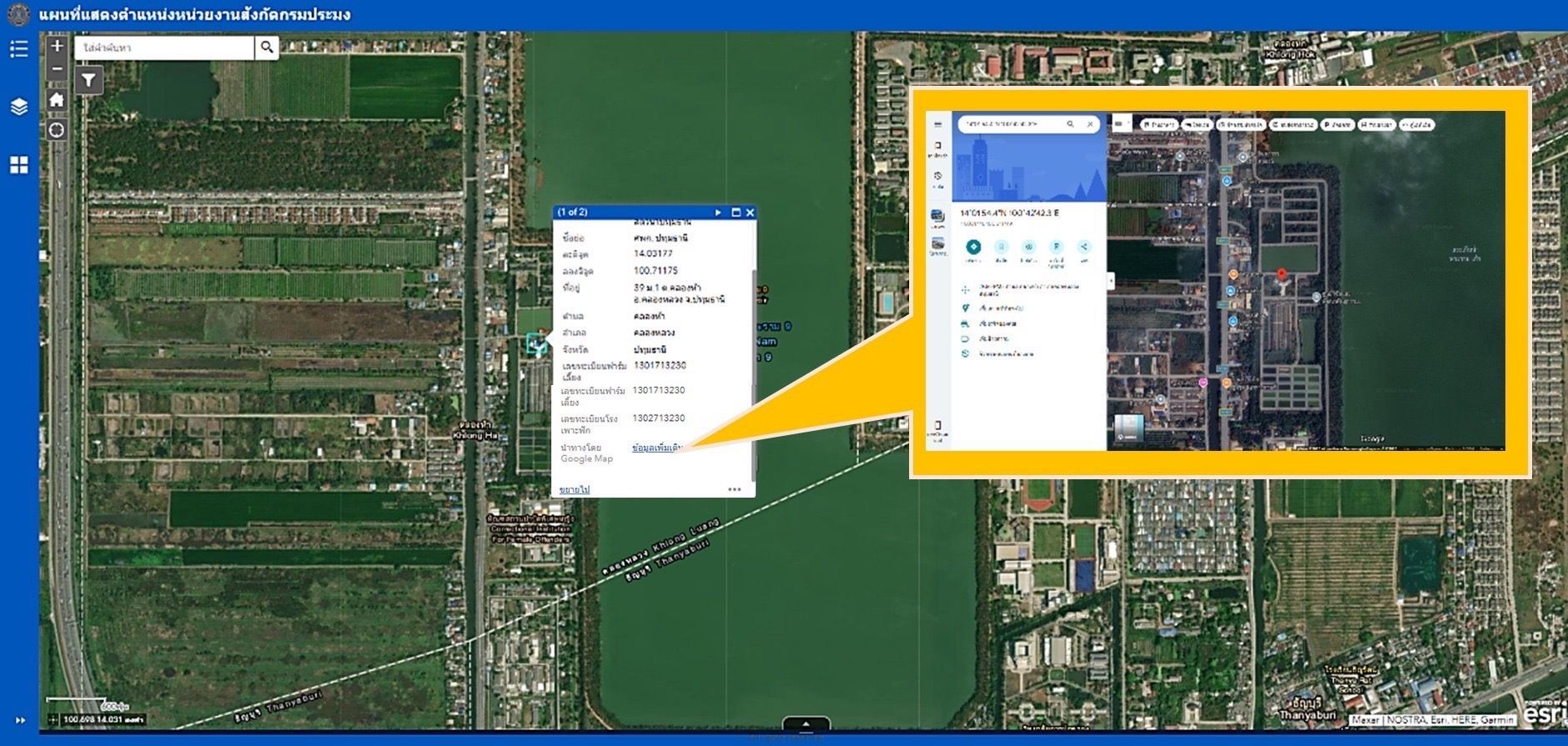Viewport: 1568px width, 746px height.
Task: Open the filter tool
Action: click(88, 81)
